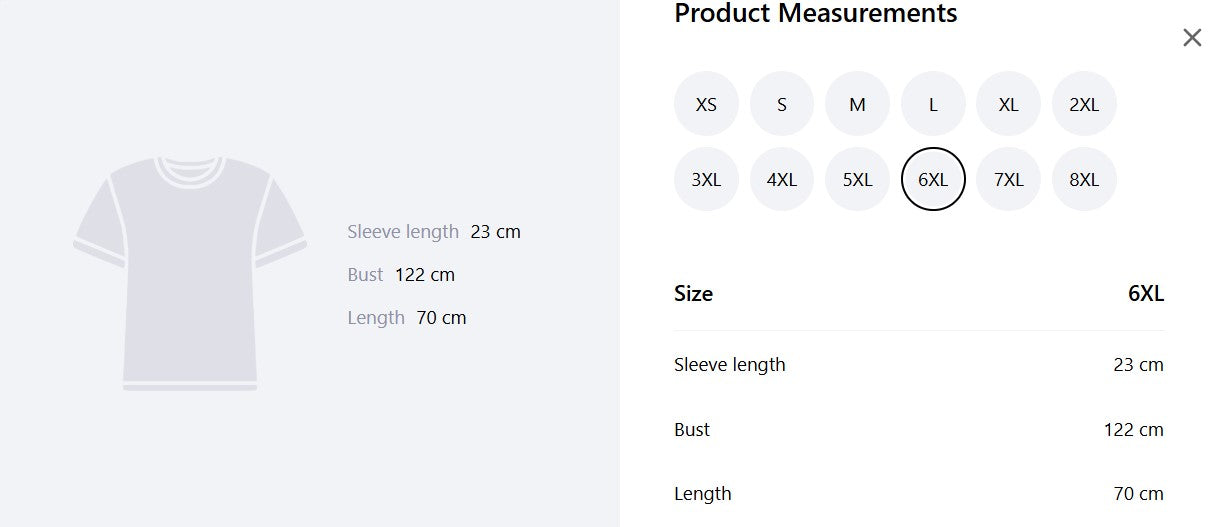Image resolution: width=1210 pixels, height=527 pixels.
Task: Click the Product Measurements heading
Action: tap(816, 14)
